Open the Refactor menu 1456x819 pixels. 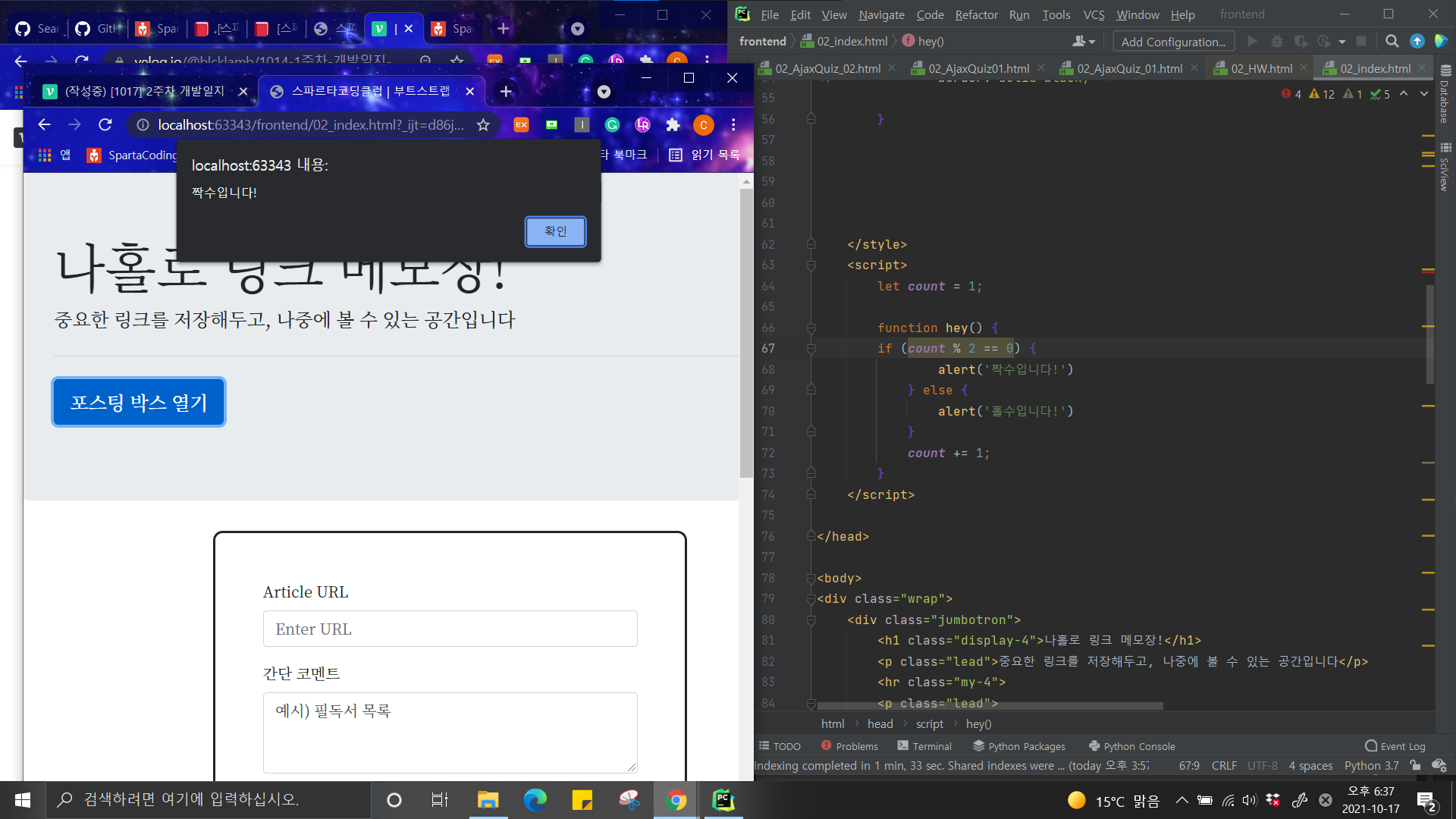pyautogui.click(x=976, y=14)
